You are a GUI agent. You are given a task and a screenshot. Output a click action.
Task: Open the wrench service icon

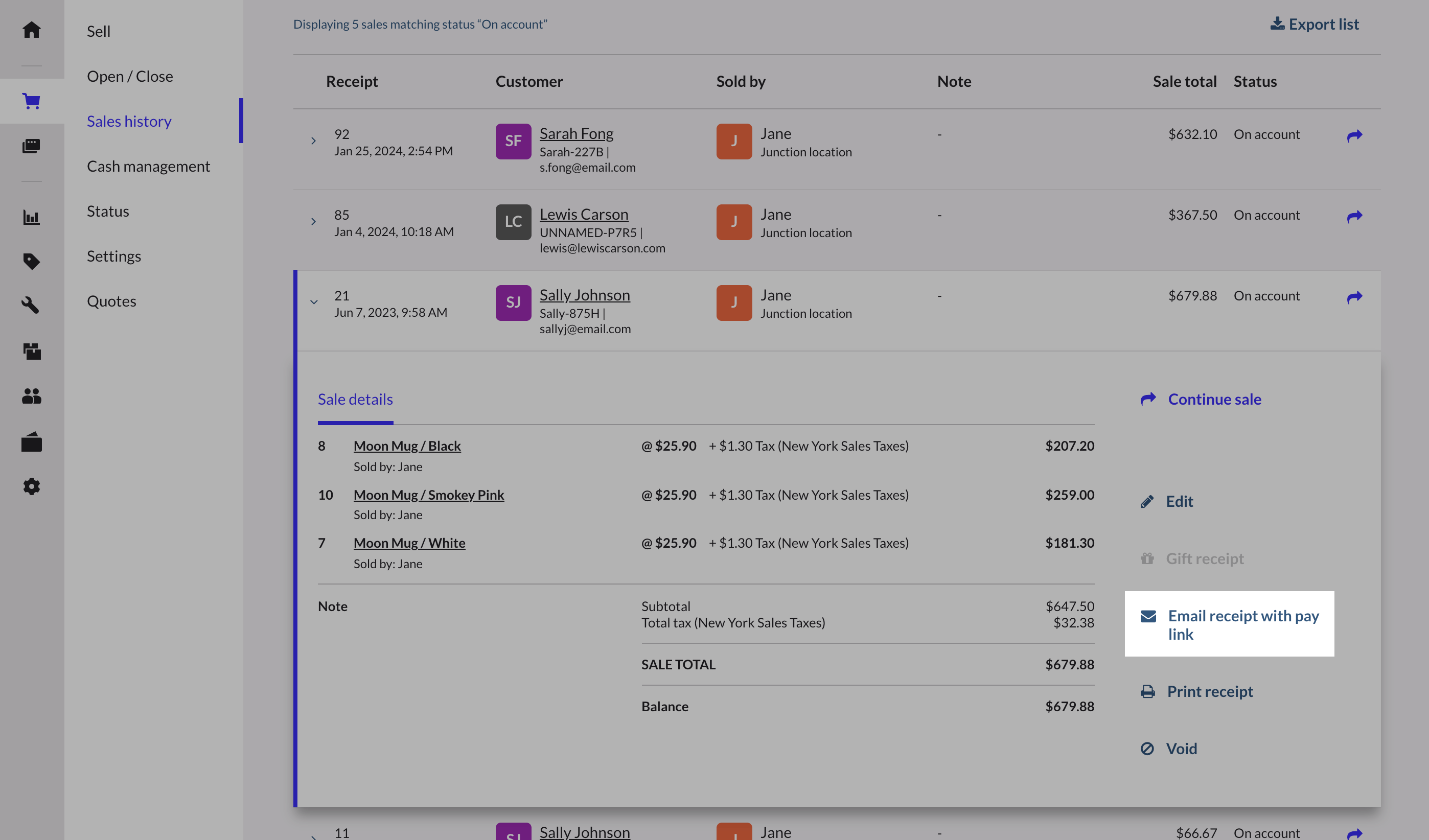[x=32, y=306]
